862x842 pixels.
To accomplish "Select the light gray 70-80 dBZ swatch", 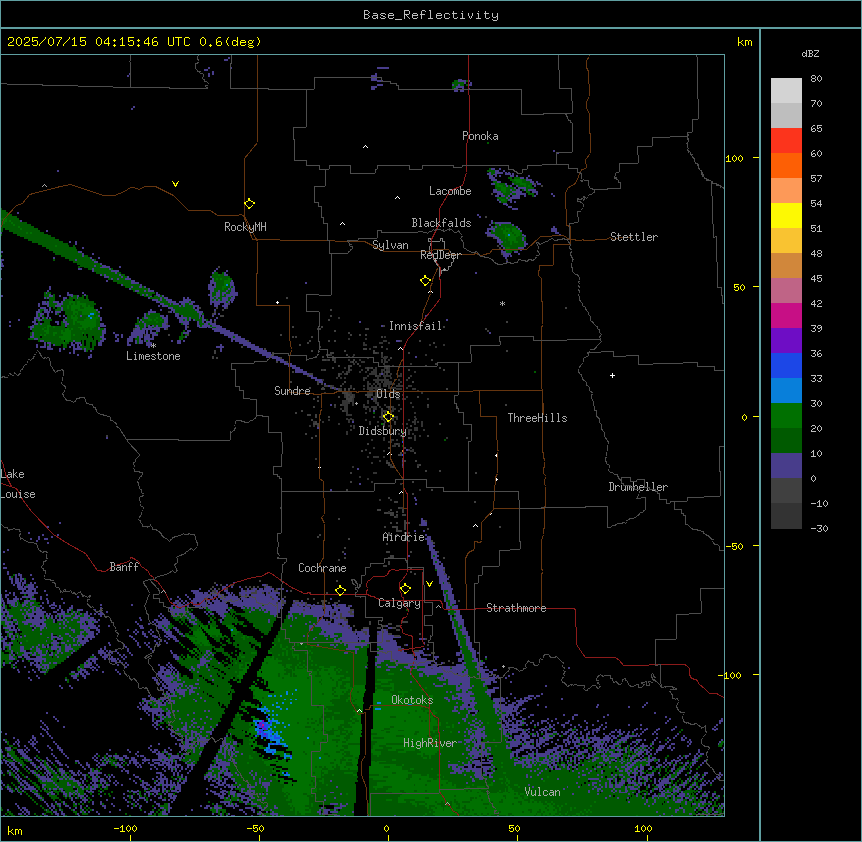I will click(786, 91).
